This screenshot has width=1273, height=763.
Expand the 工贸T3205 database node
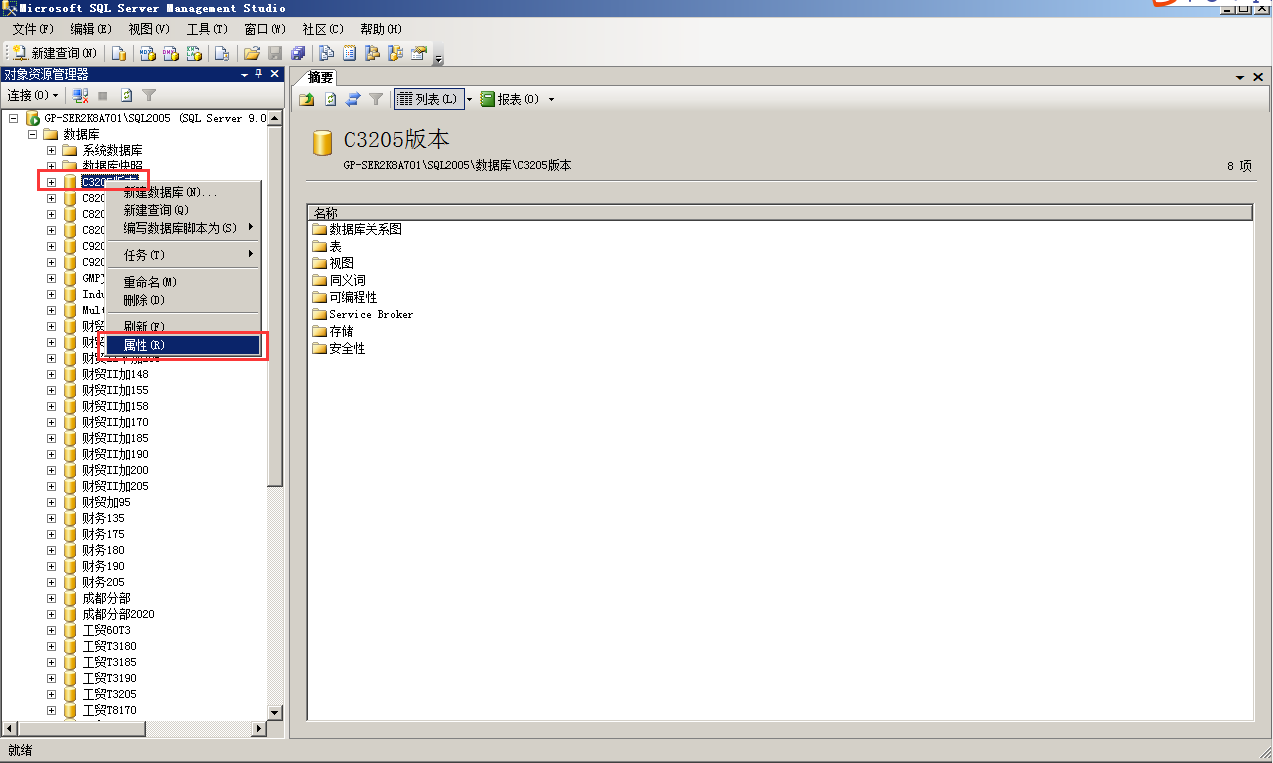(x=51, y=694)
